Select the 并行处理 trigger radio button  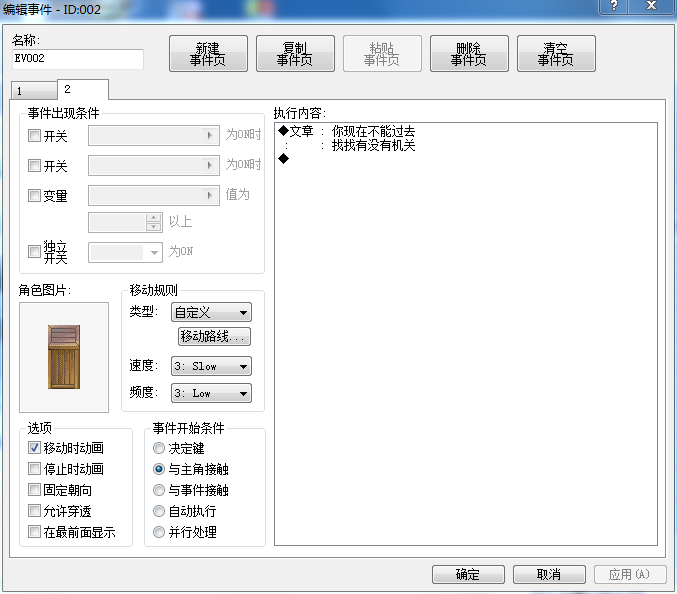(159, 532)
